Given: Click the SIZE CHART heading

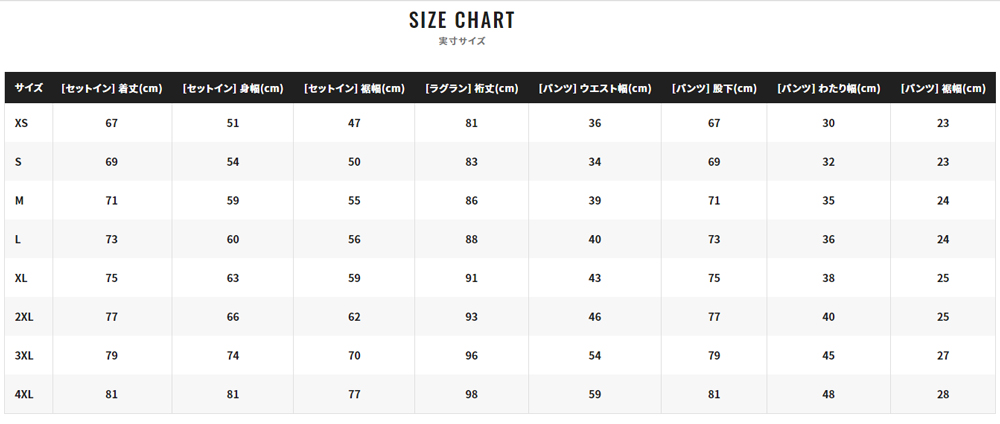Looking at the screenshot, I should (x=462, y=20).
